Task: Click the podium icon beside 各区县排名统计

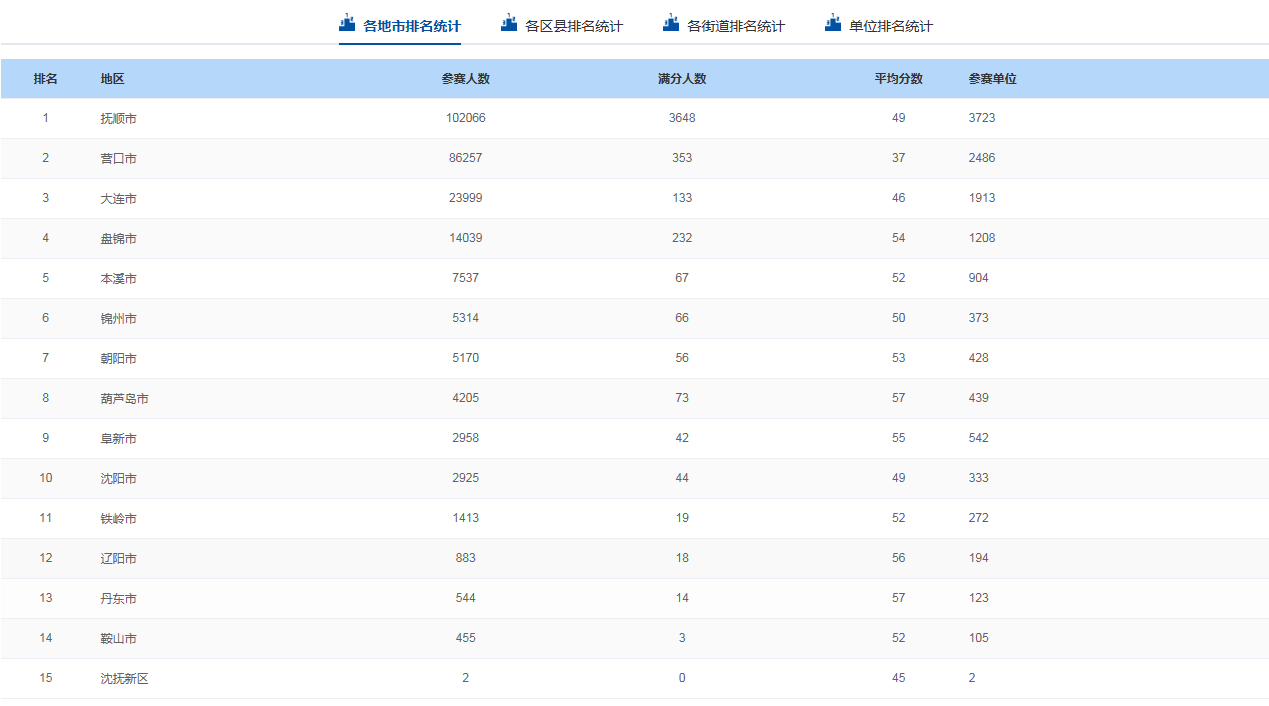Action: tap(509, 23)
